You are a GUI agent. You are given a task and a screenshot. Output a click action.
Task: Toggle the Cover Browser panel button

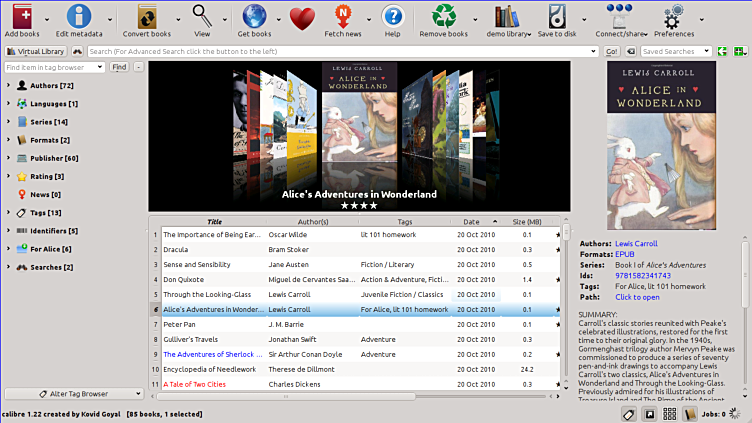click(x=649, y=413)
